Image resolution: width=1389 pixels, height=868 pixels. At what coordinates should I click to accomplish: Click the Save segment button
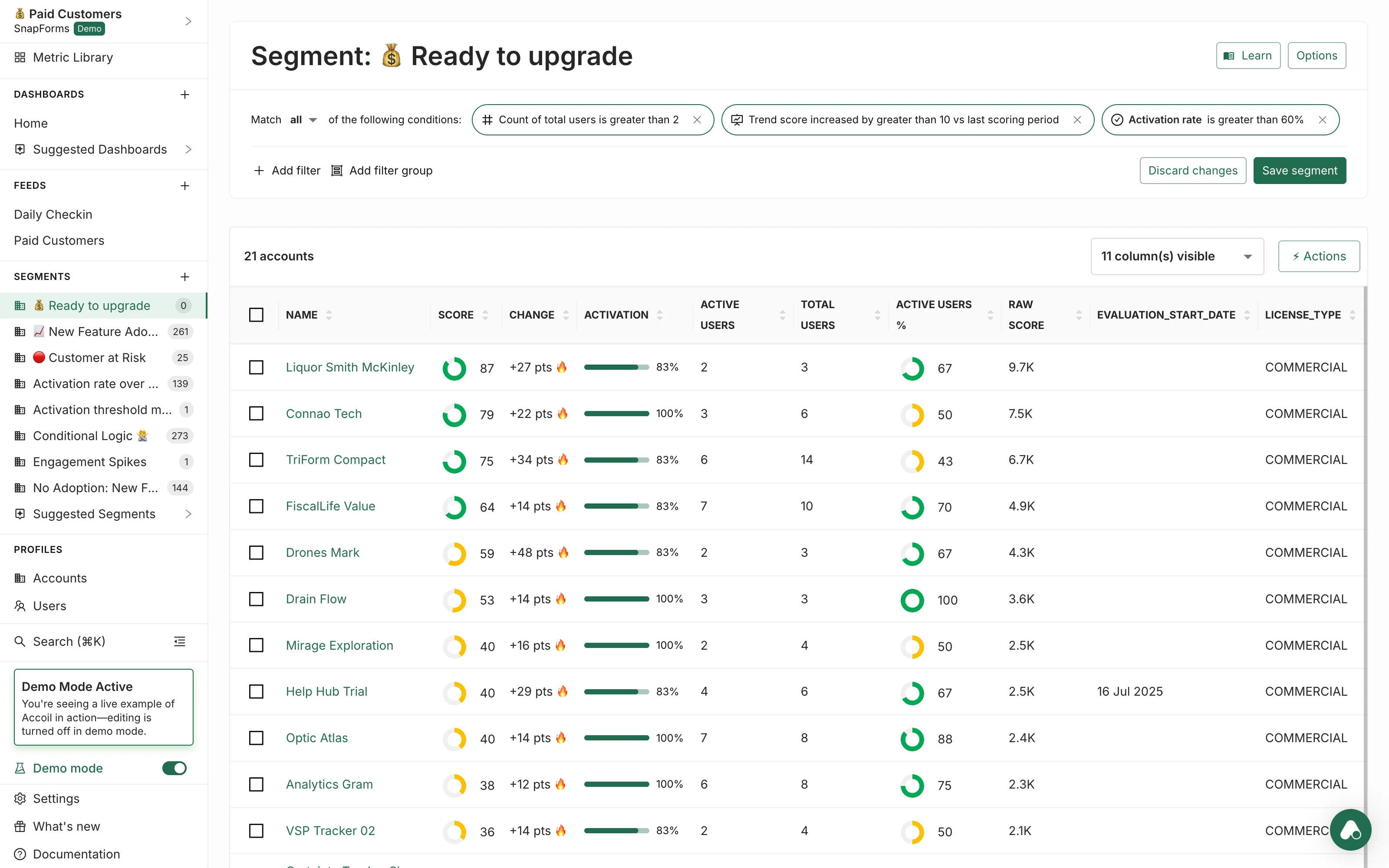click(x=1300, y=171)
